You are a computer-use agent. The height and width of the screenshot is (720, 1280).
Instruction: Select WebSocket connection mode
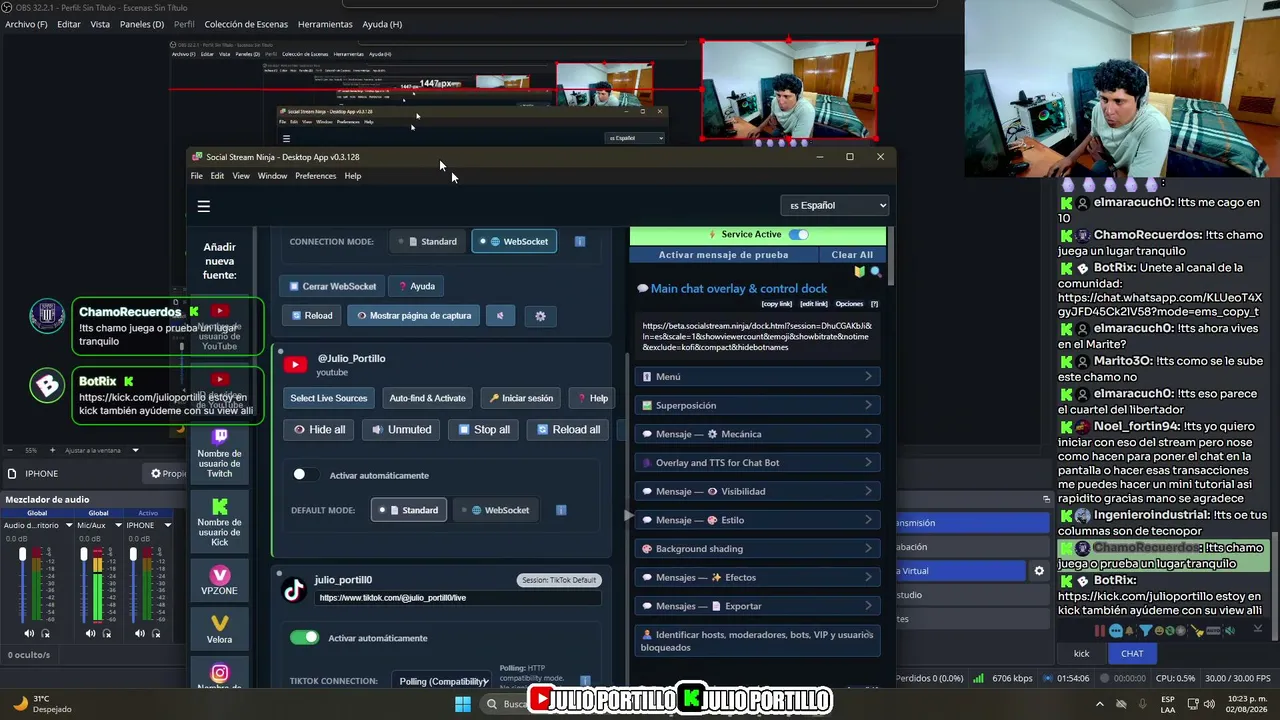coord(514,242)
